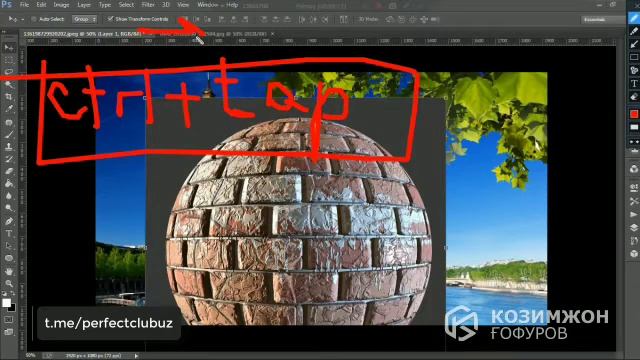Click Align horizontal centers in the options bar
The width and height of the screenshot is (640, 360).
[233, 19]
